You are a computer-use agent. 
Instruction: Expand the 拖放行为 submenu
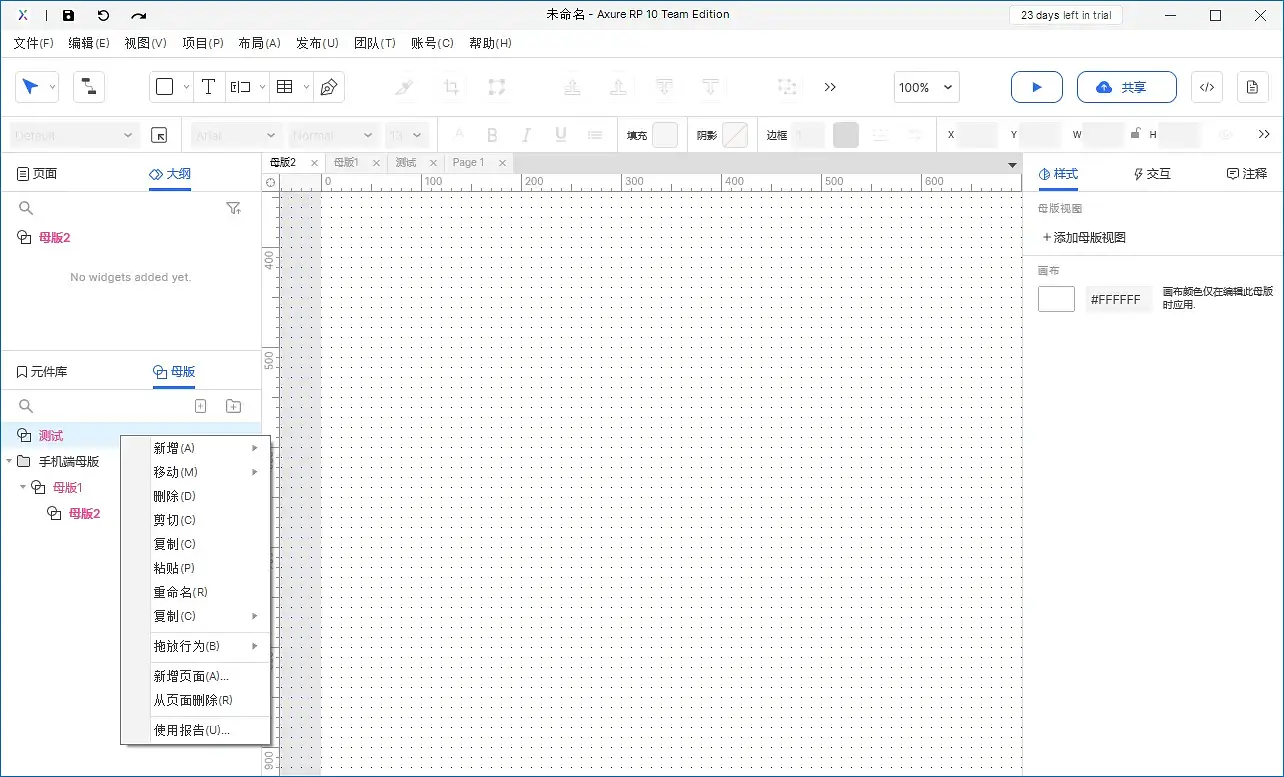tap(205, 646)
